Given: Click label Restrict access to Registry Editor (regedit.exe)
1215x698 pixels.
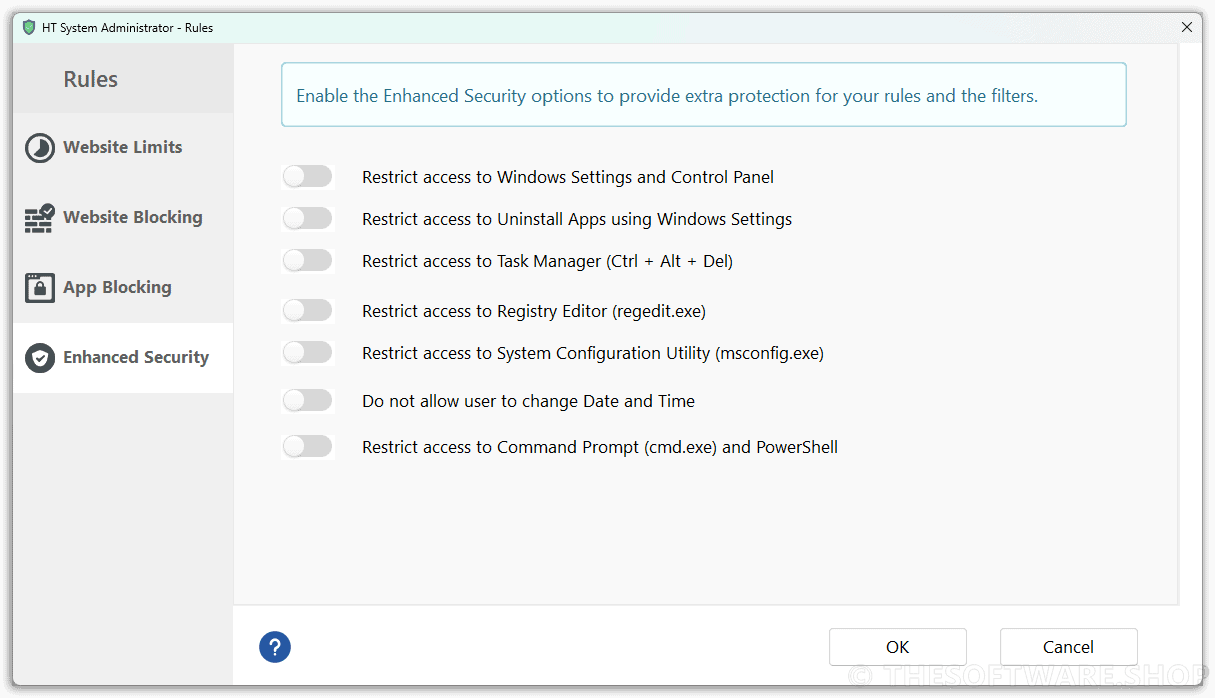Looking at the screenshot, I should [534, 311].
